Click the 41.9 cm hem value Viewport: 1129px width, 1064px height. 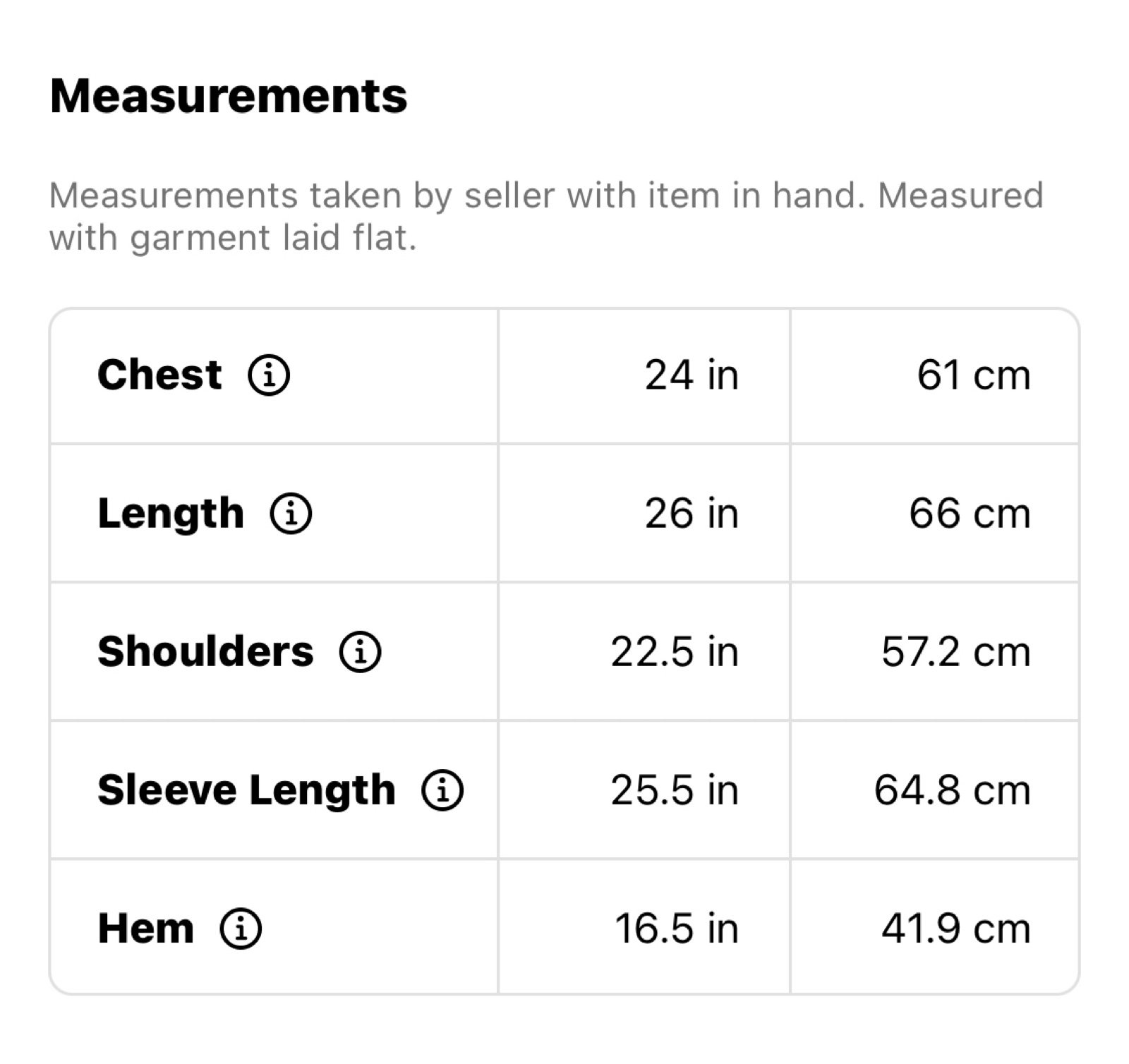click(x=956, y=928)
